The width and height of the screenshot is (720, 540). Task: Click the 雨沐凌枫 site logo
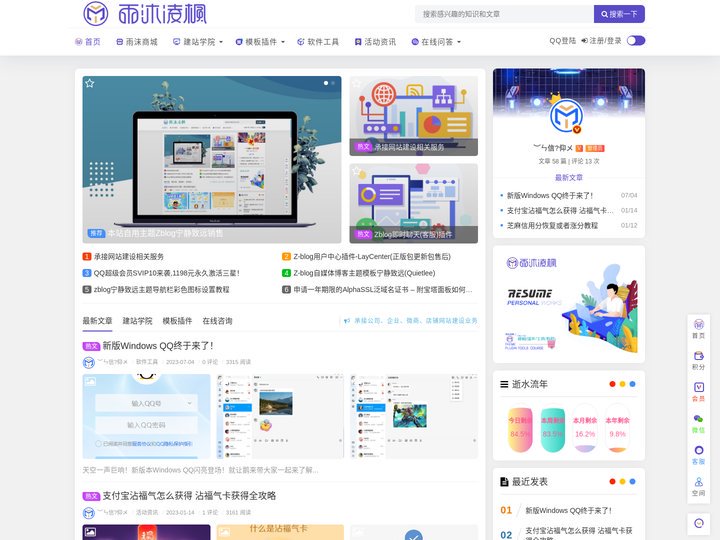[145, 14]
